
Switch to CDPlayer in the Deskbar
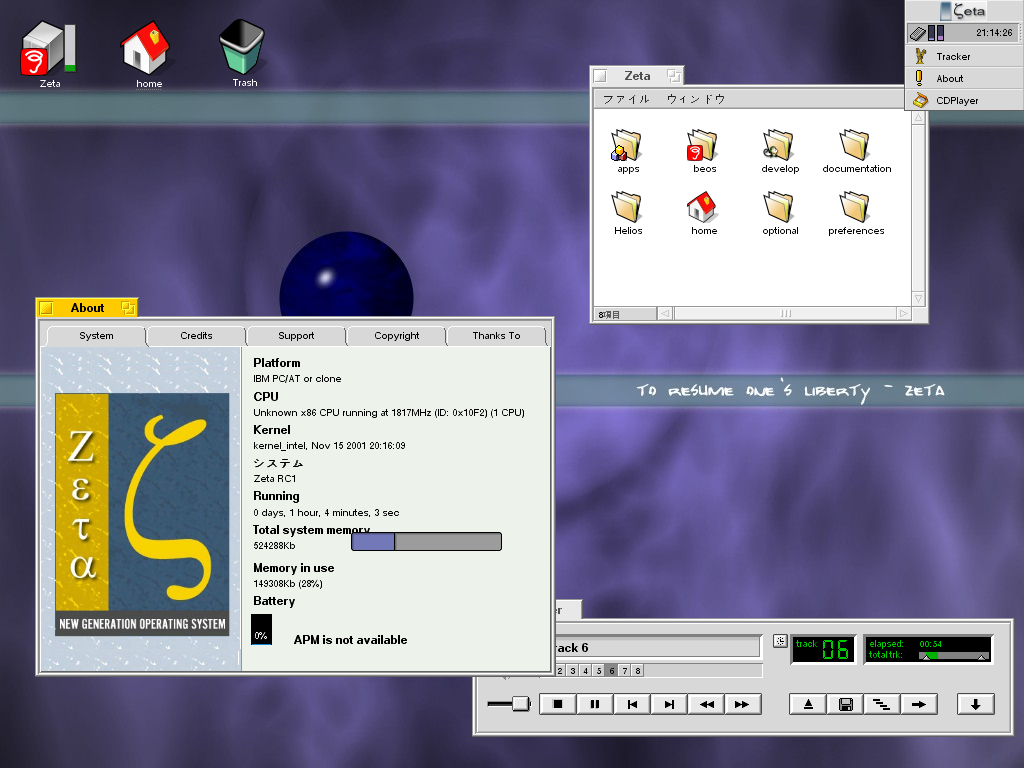pos(964,100)
